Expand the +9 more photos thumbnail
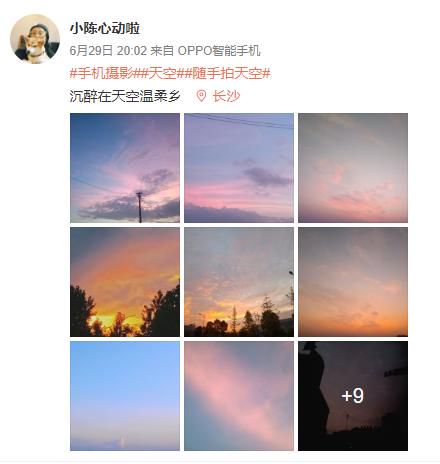Image resolution: width=440 pixels, height=464 pixels. [353, 396]
